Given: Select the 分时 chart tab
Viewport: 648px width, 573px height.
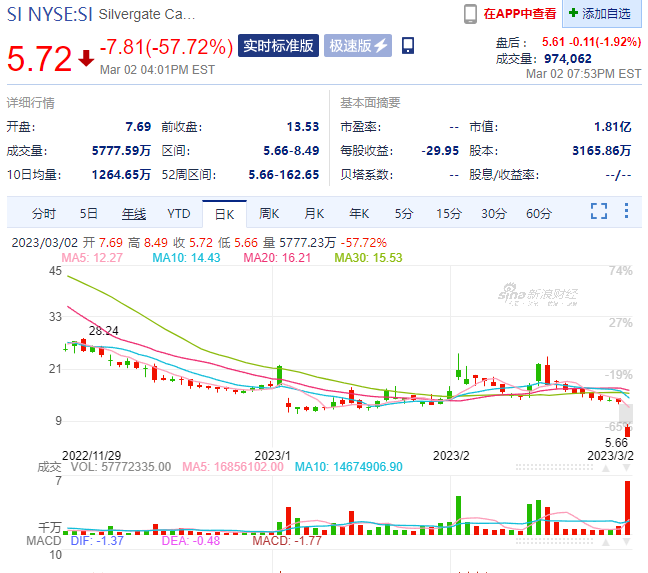Looking at the screenshot, I should tap(44, 214).
